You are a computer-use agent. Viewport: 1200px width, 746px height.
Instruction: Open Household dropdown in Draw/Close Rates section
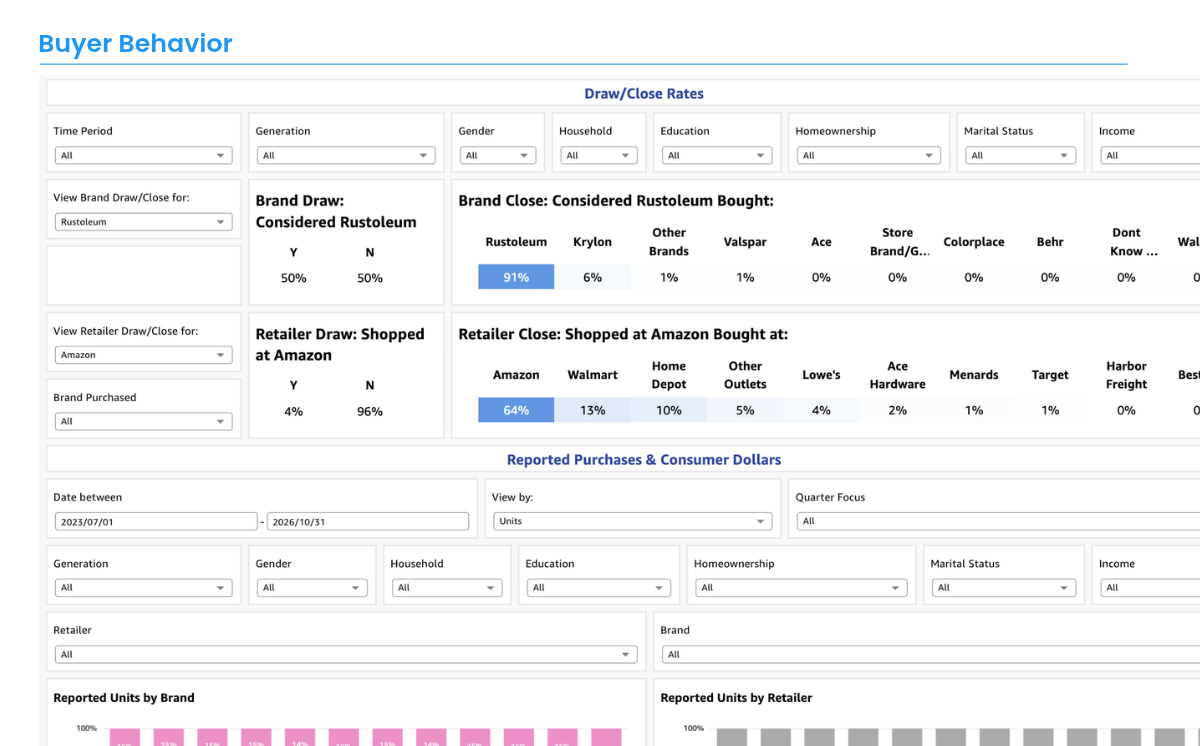point(598,155)
